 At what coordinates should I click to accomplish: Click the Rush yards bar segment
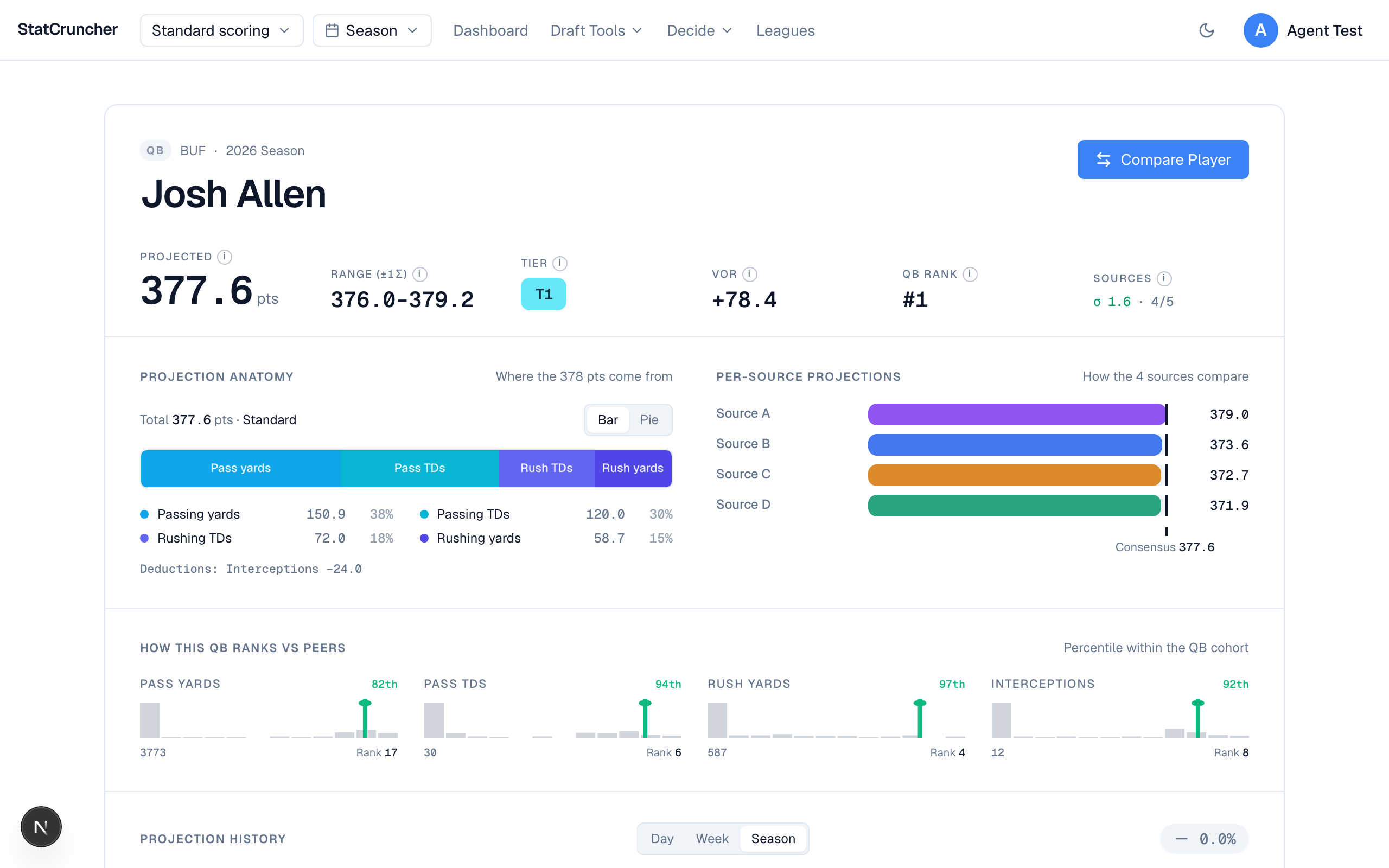(x=633, y=468)
